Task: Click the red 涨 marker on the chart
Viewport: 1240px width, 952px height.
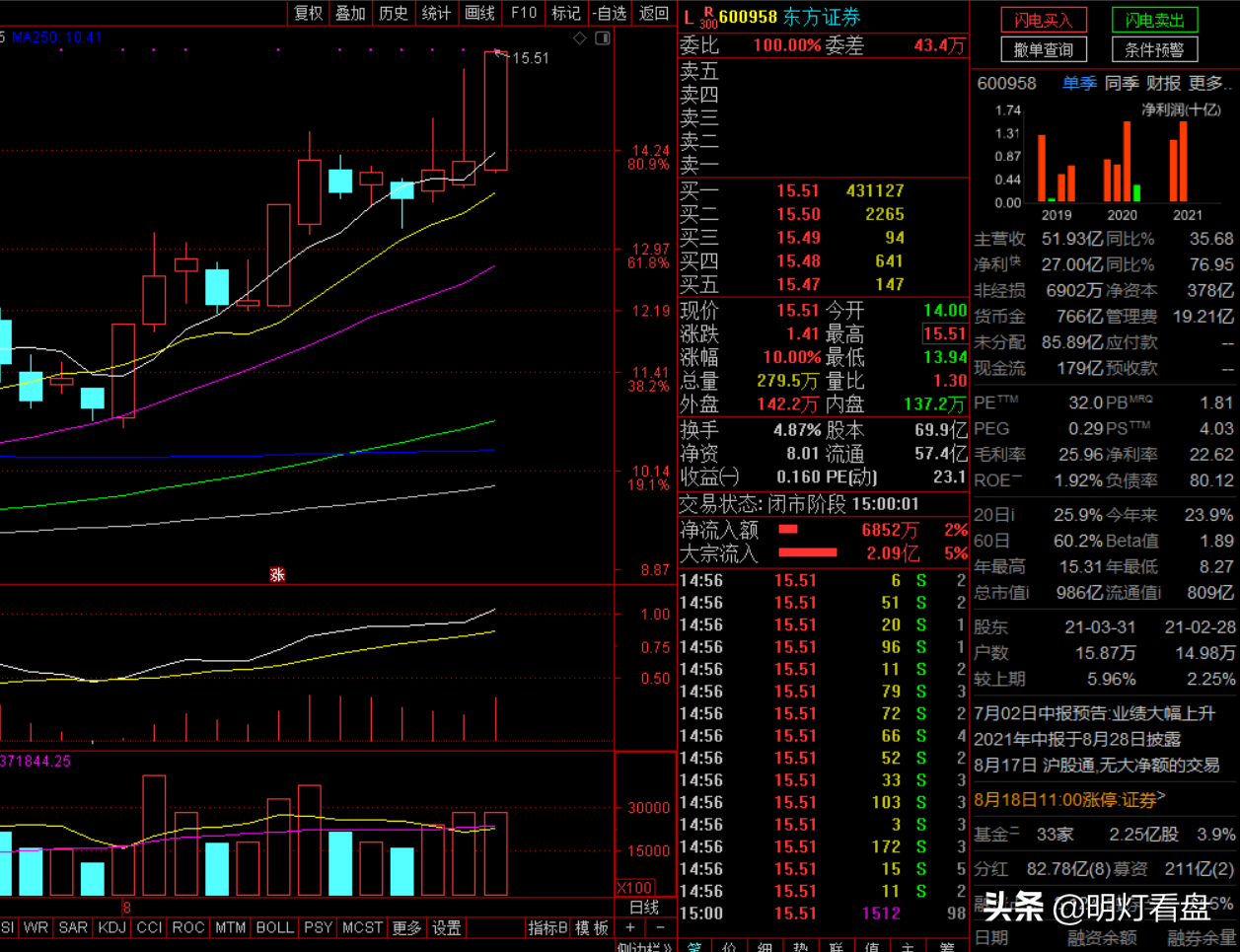Action: coord(277,574)
